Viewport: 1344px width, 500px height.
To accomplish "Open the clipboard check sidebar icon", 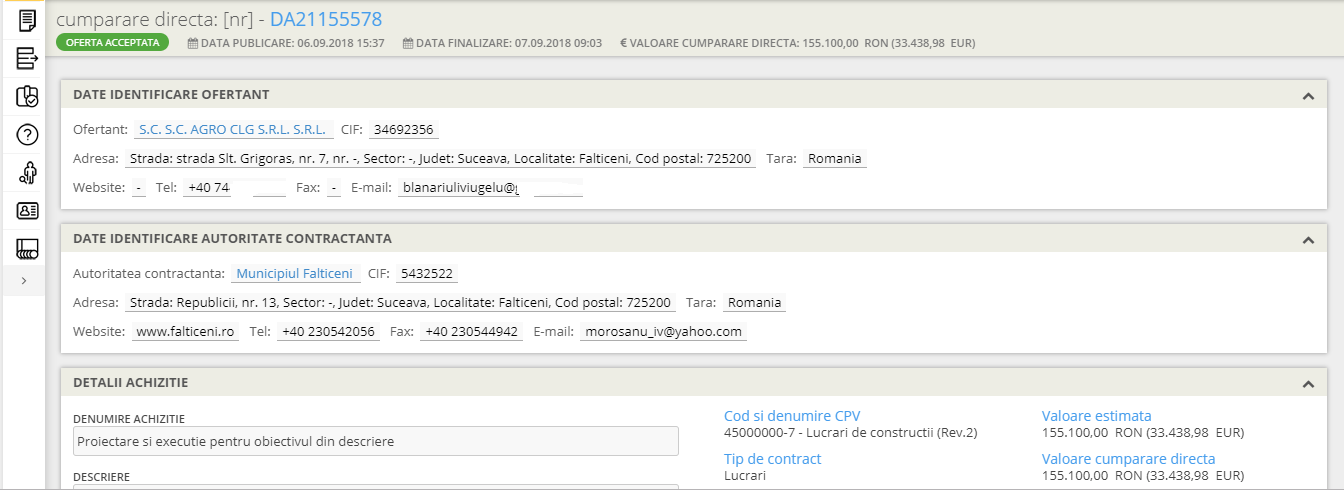I will tap(27, 96).
